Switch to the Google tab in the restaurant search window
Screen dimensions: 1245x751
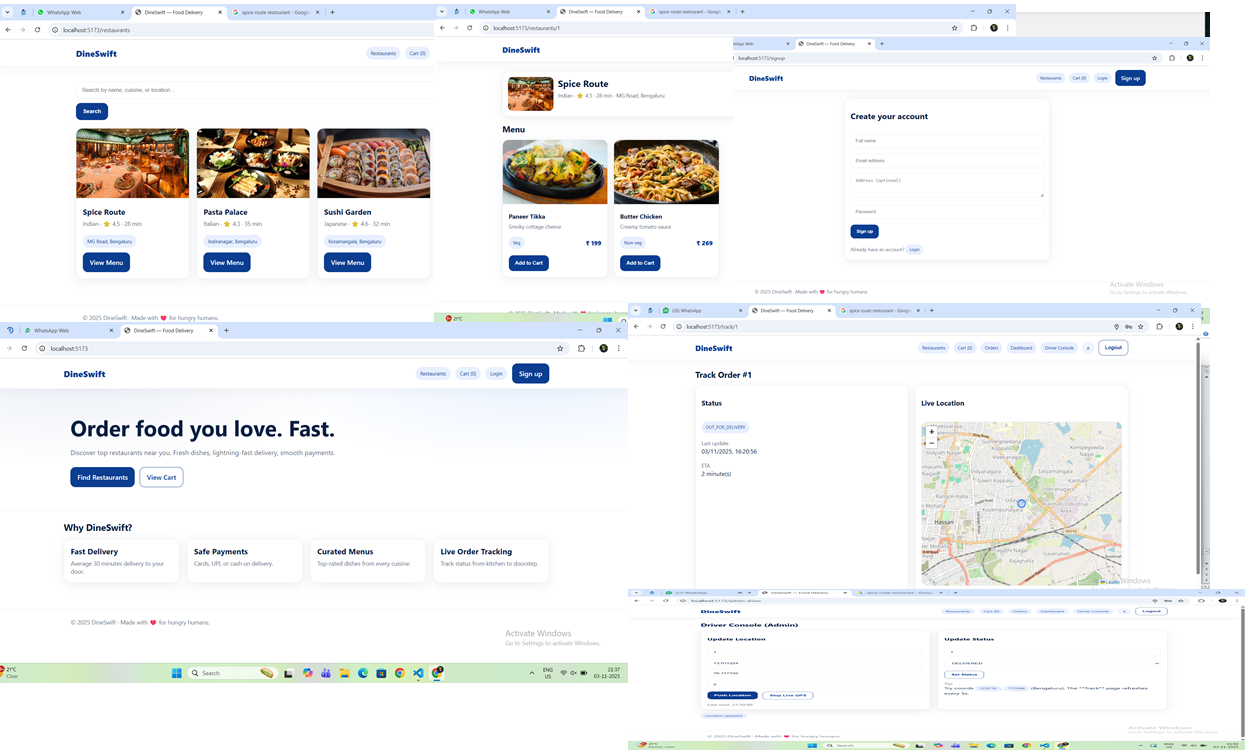276,12
